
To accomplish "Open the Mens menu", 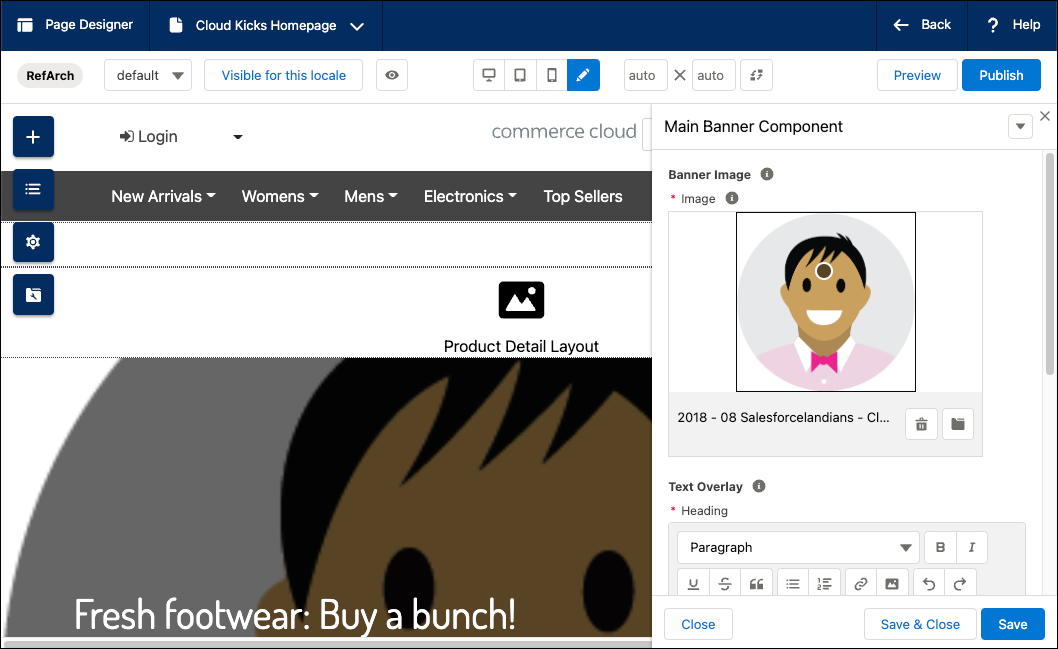I will point(371,196).
